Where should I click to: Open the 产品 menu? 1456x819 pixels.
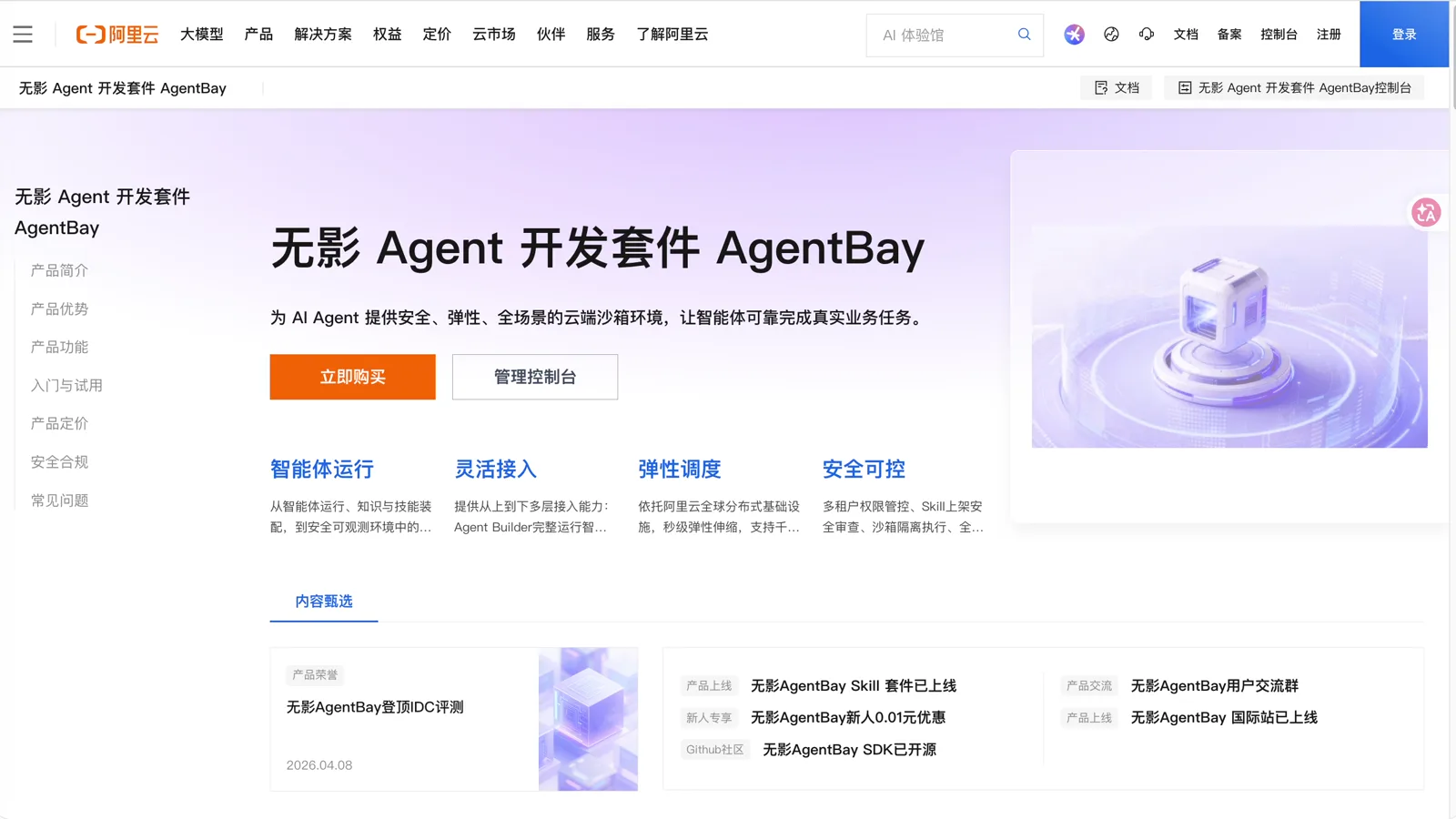(258, 35)
